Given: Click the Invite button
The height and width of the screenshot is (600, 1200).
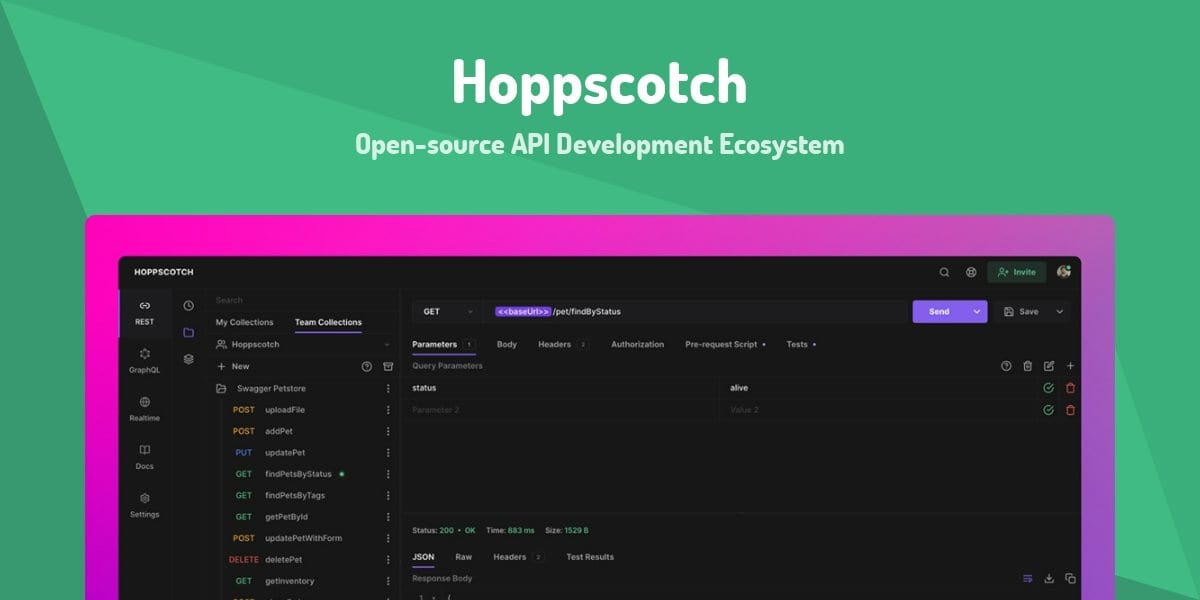Looking at the screenshot, I should tap(1016, 271).
